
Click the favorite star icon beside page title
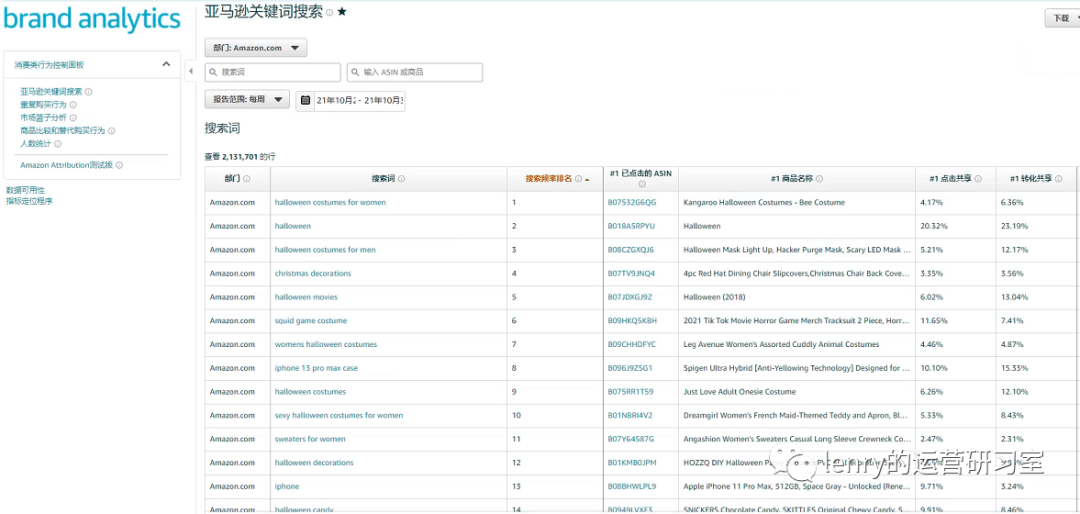(342, 12)
